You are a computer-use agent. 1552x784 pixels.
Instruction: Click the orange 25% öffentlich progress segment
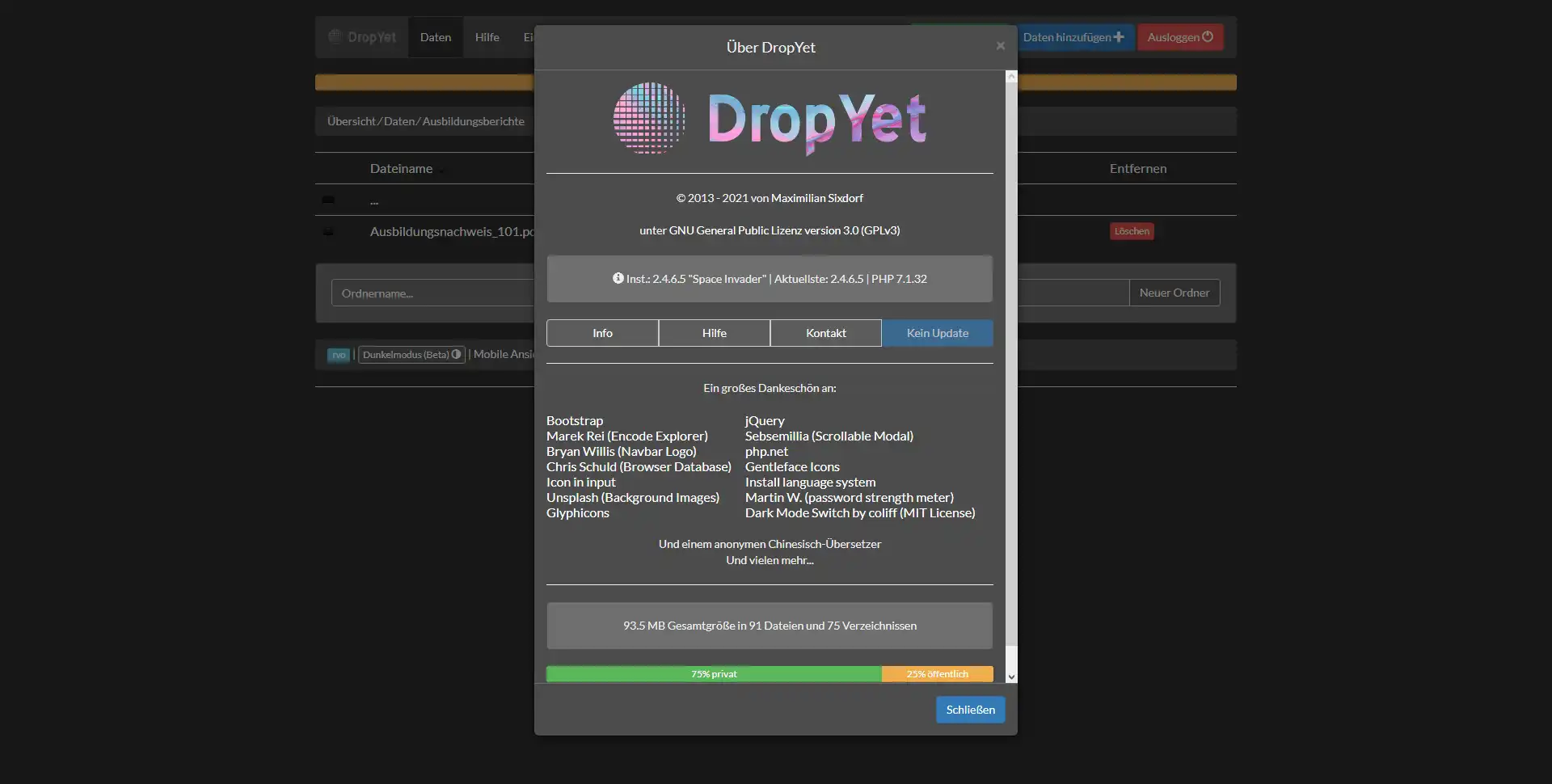pyautogui.click(x=938, y=674)
